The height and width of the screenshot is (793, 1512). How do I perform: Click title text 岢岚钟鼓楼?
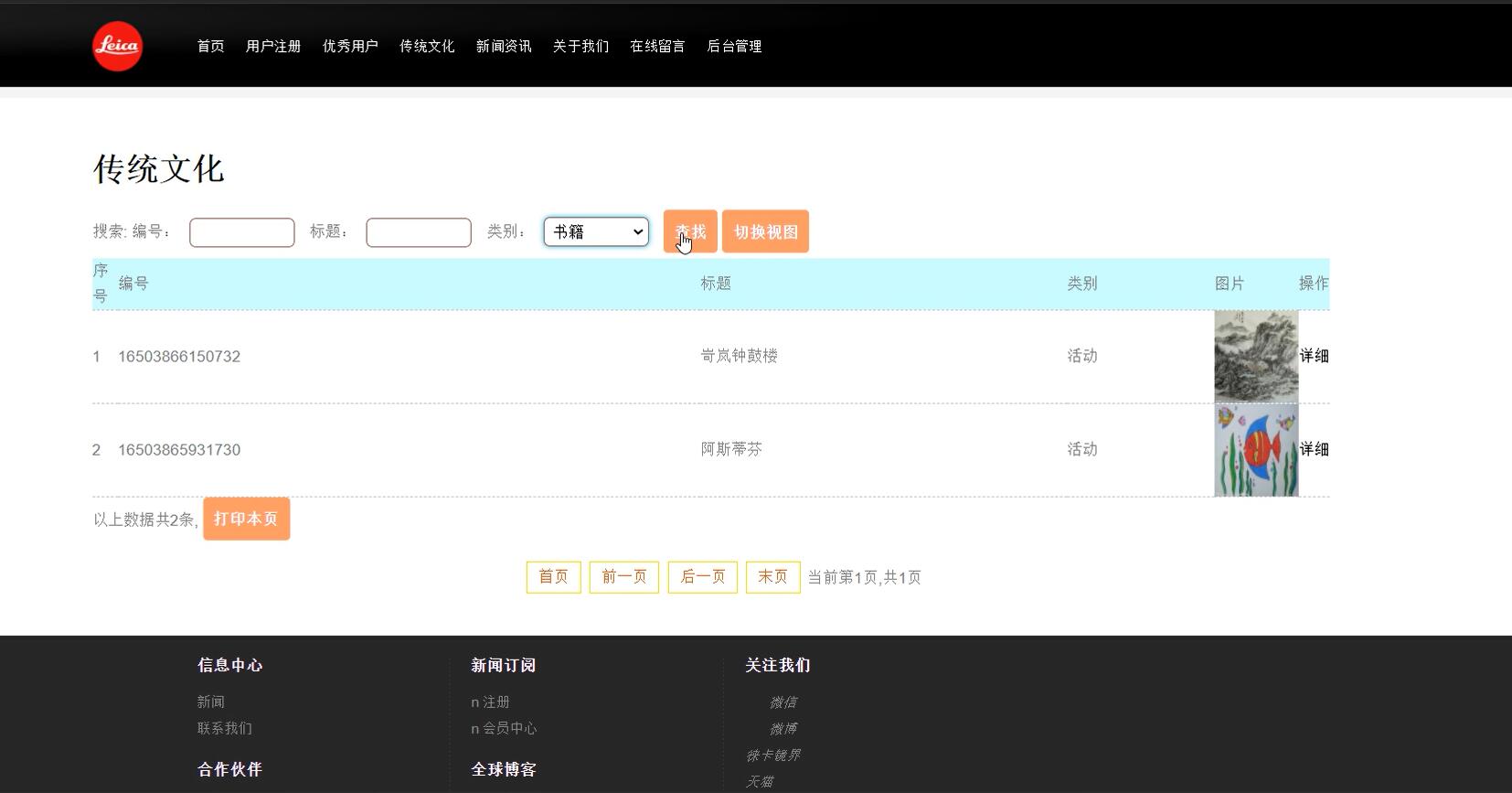point(739,356)
